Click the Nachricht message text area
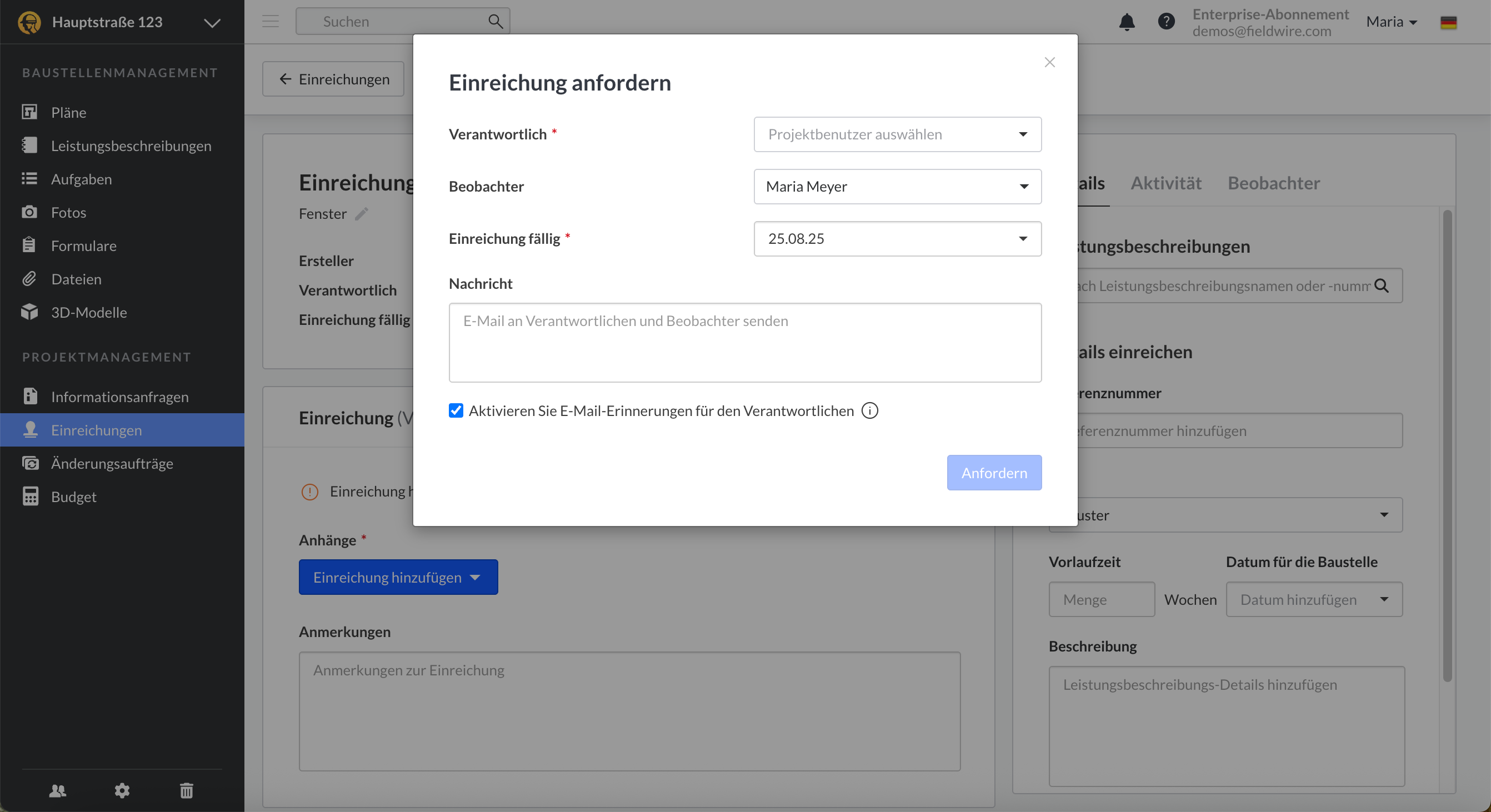The width and height of the screenshot is (1491, 812). (x=745, y=343)
